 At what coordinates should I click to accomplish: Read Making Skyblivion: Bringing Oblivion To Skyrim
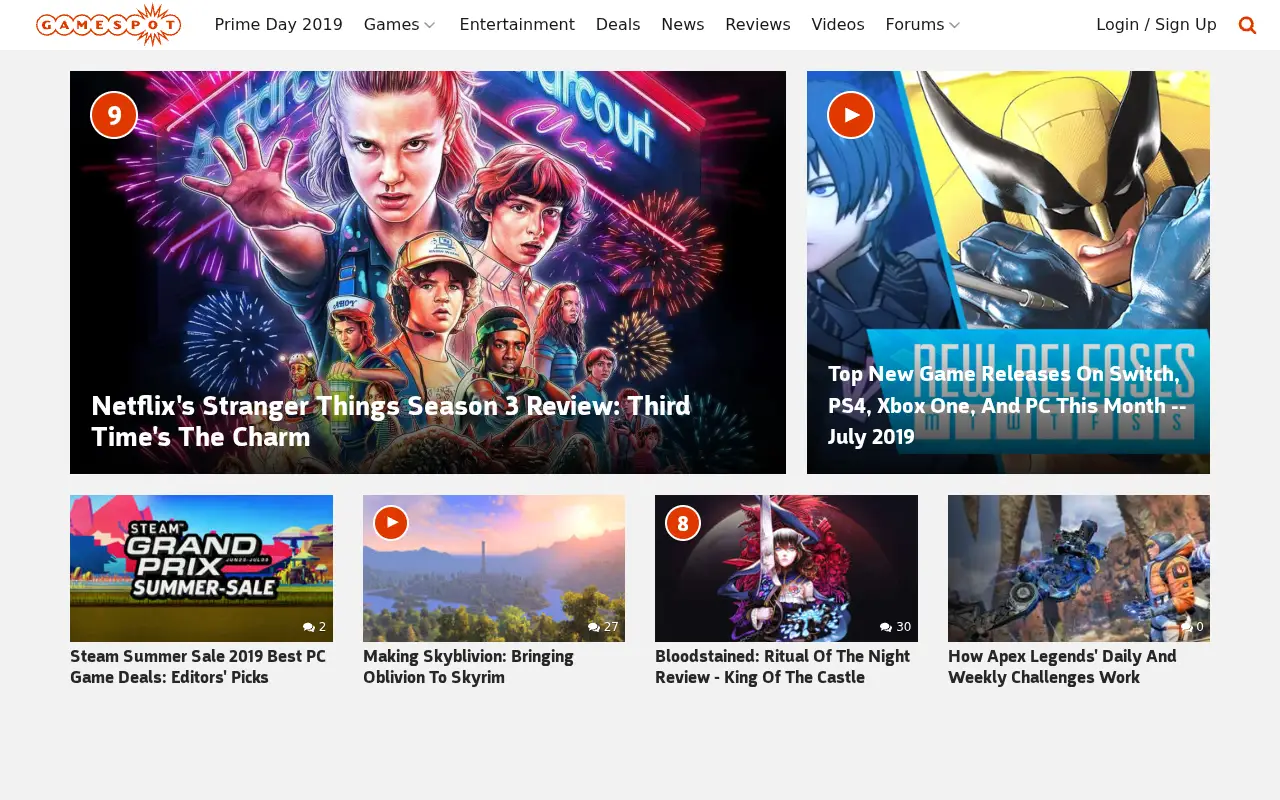[x=468, y=667]
